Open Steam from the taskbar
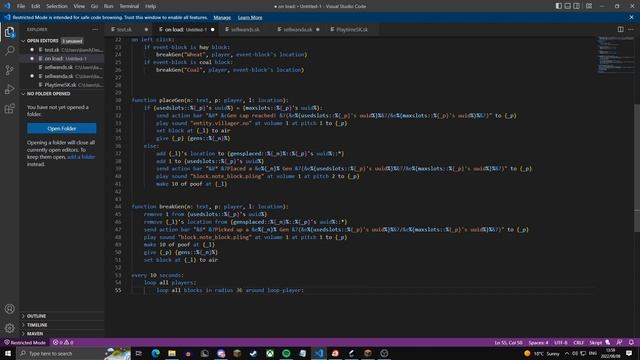Viewport: 640px width, 360px height. pyautogui.click(x=253, y=353)
